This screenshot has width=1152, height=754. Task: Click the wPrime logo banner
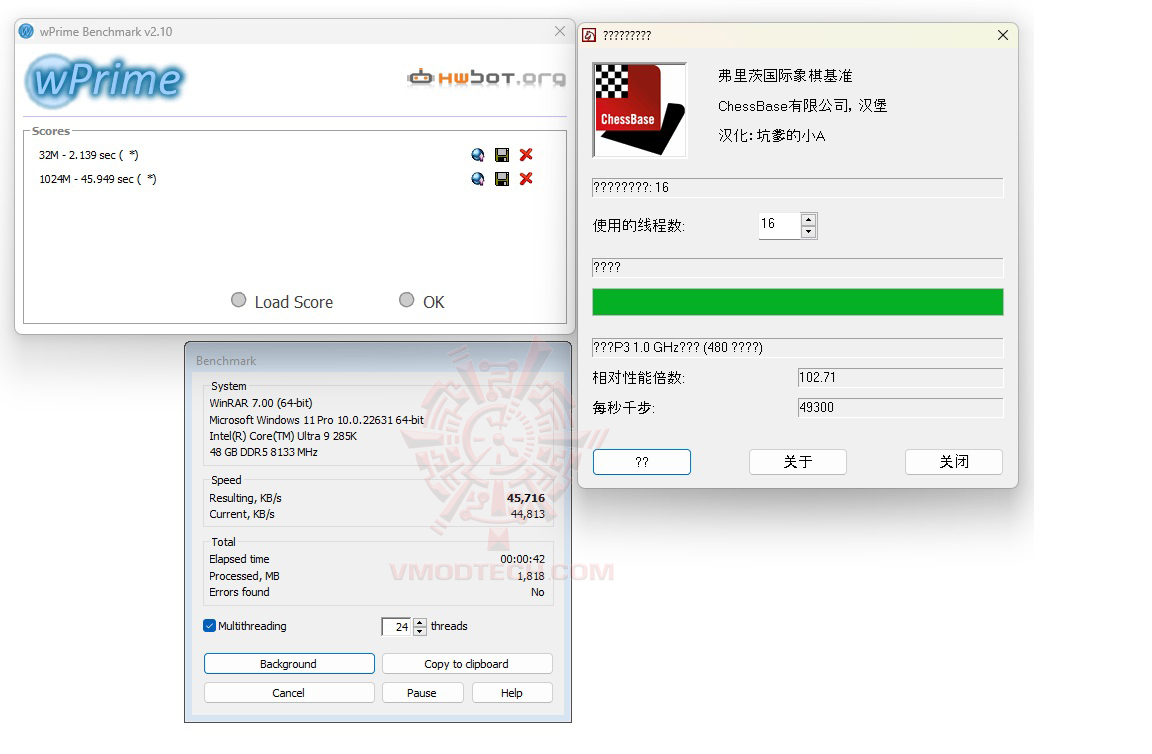104,81
